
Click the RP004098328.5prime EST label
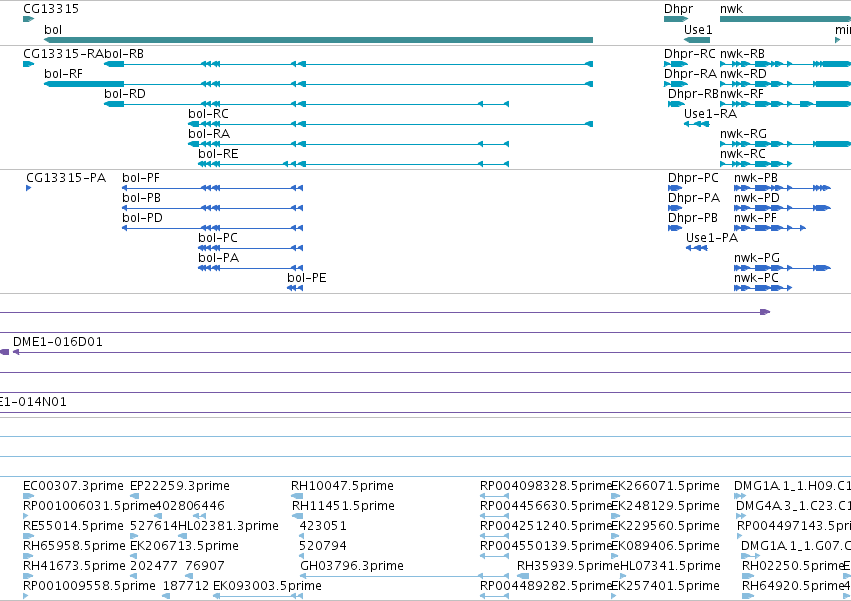coord(547,486)
